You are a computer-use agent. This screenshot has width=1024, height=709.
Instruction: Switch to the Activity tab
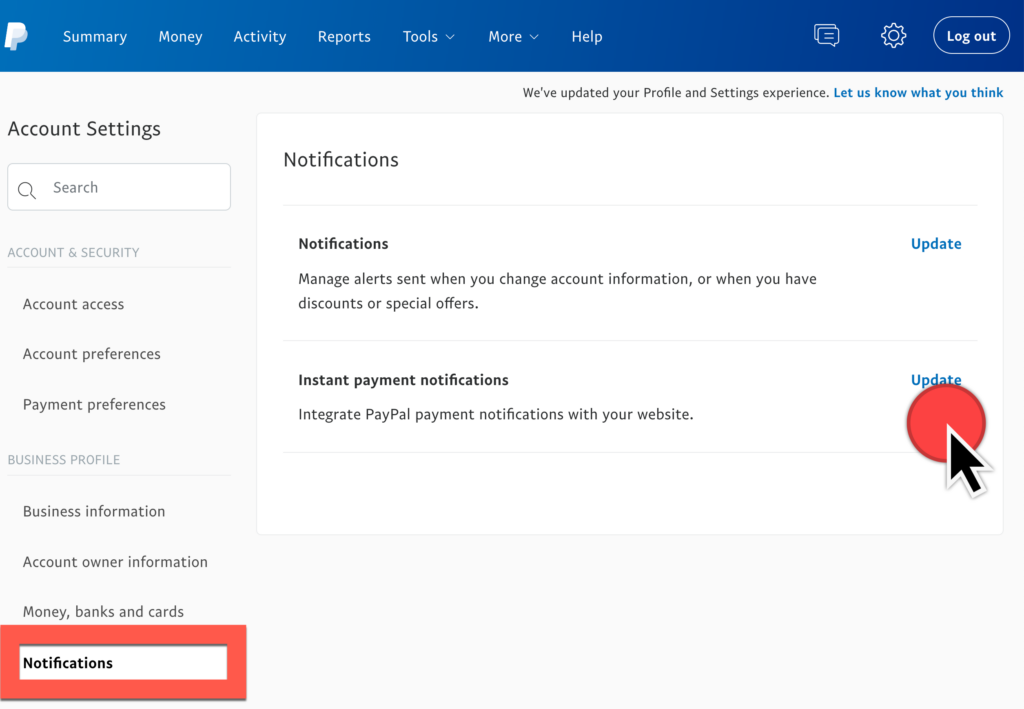click(260, 37)
